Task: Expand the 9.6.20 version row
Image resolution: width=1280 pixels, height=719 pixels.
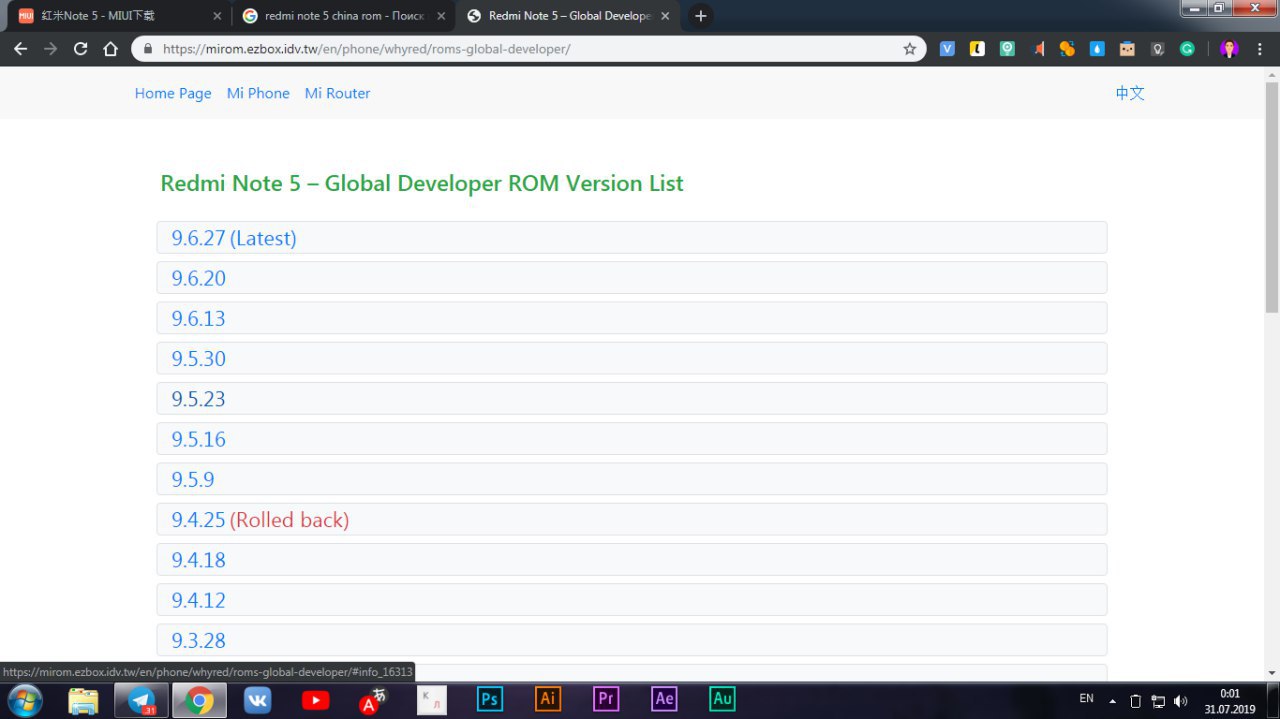Action: (632, 278)
